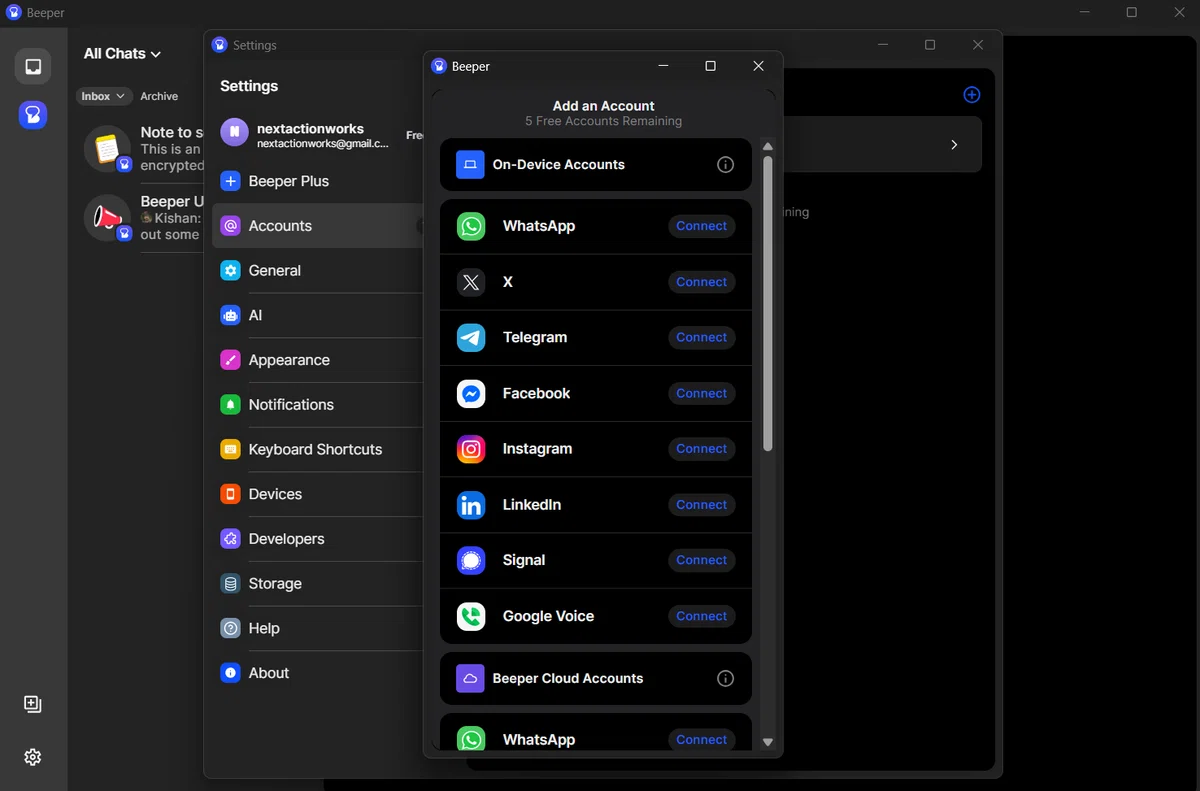Open the Beeper logo icon in the left sidebar
The image size is (1200, 791).
33,115
